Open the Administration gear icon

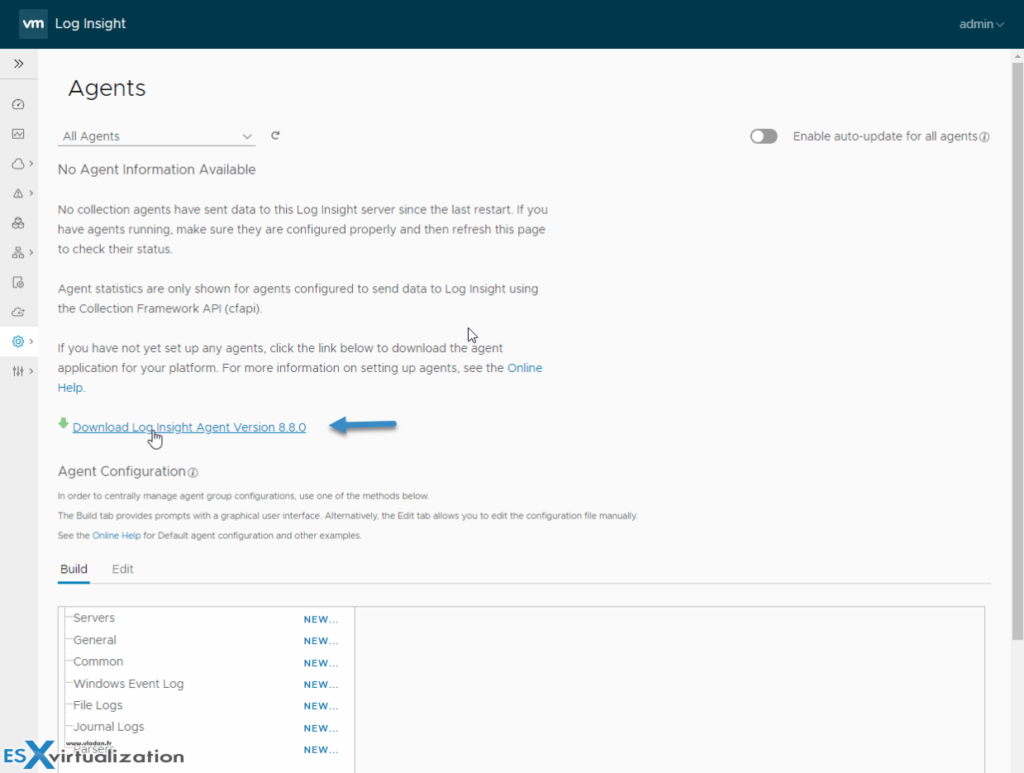19,341
